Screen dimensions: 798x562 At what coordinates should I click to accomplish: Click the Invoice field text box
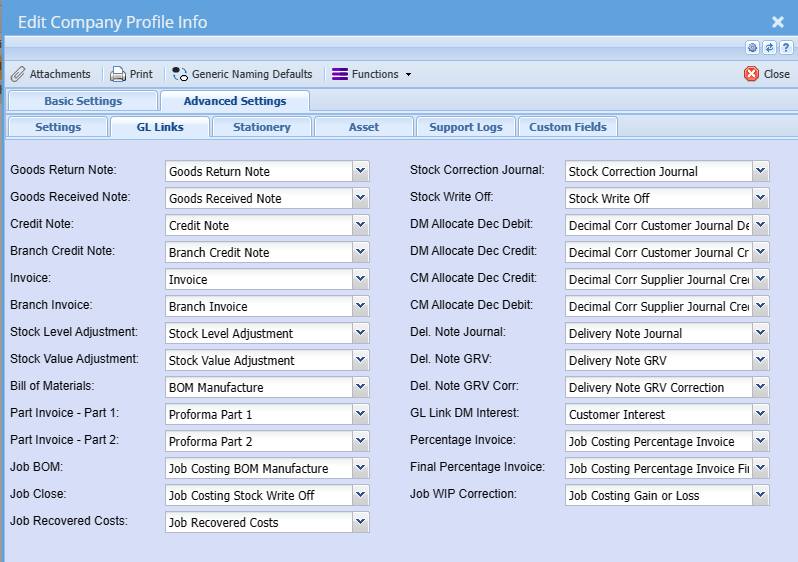click(258, 280)
